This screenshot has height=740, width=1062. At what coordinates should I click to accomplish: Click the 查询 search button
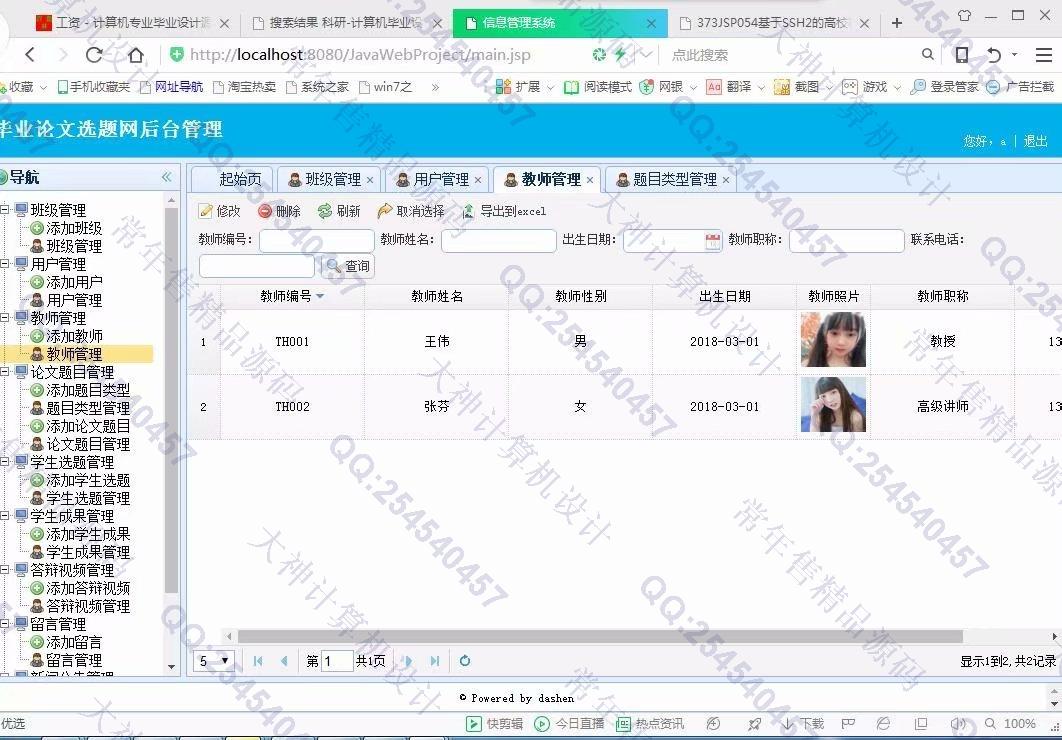coord(347,266)
